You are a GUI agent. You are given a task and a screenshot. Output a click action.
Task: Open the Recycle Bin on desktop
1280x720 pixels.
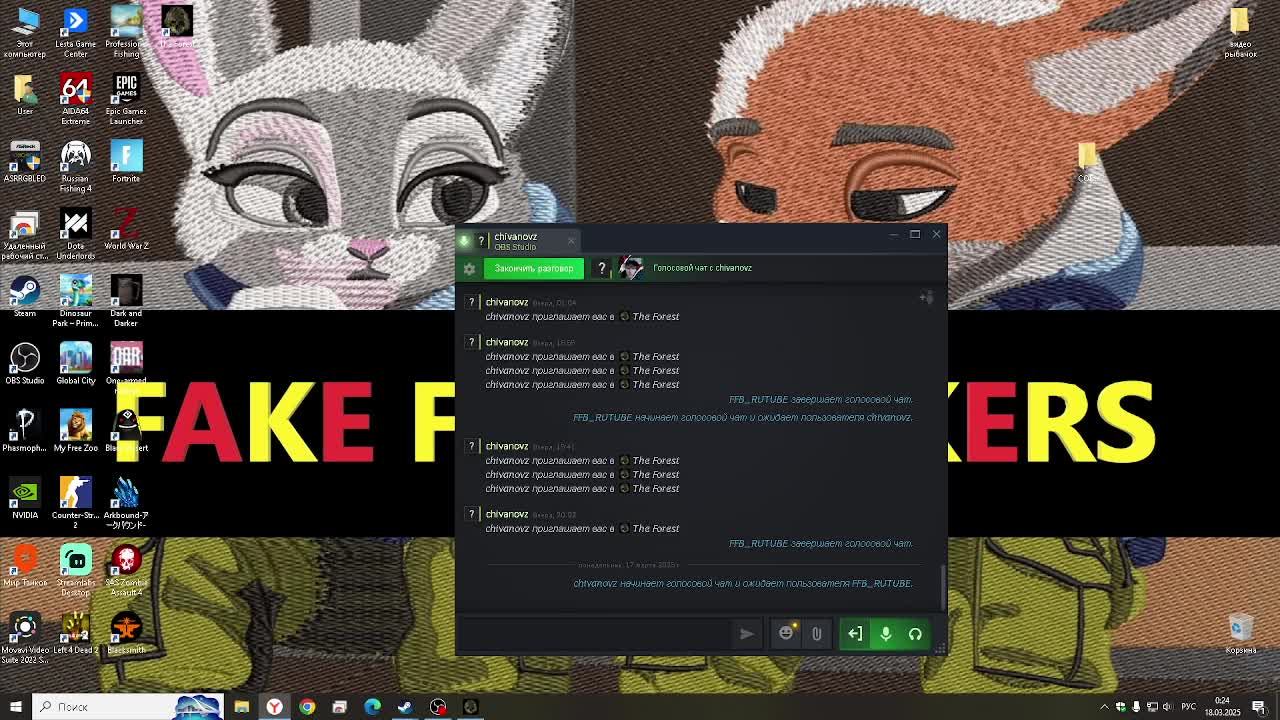click(1240, 633)
